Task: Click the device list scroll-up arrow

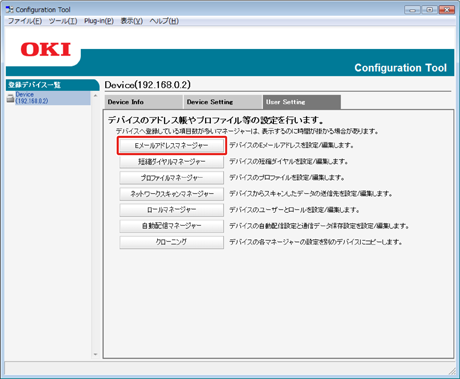Action: tap(95, 96)
